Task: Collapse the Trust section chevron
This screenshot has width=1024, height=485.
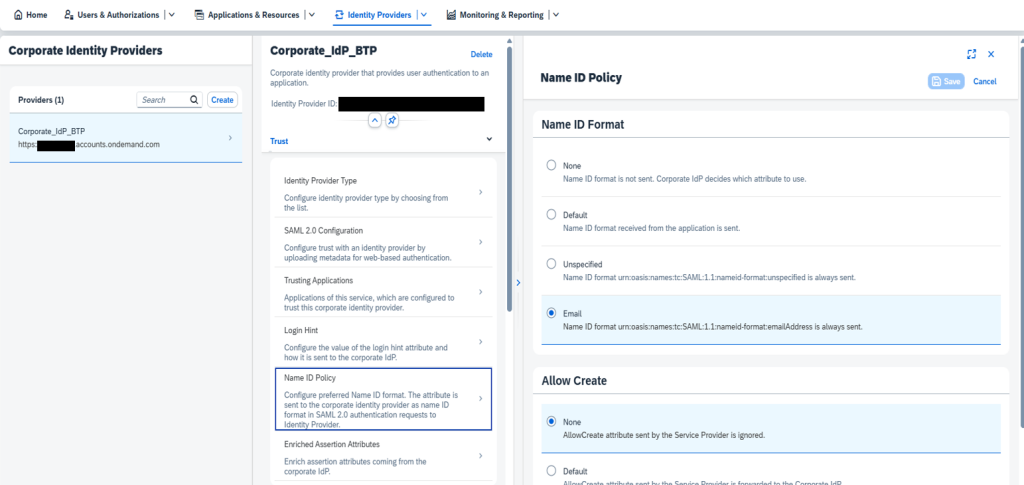Action: coord(489,141)
